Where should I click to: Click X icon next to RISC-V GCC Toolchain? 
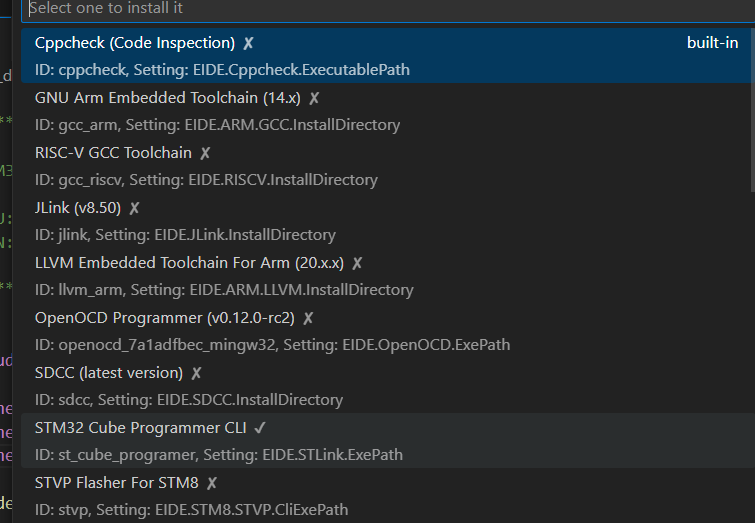205,153
